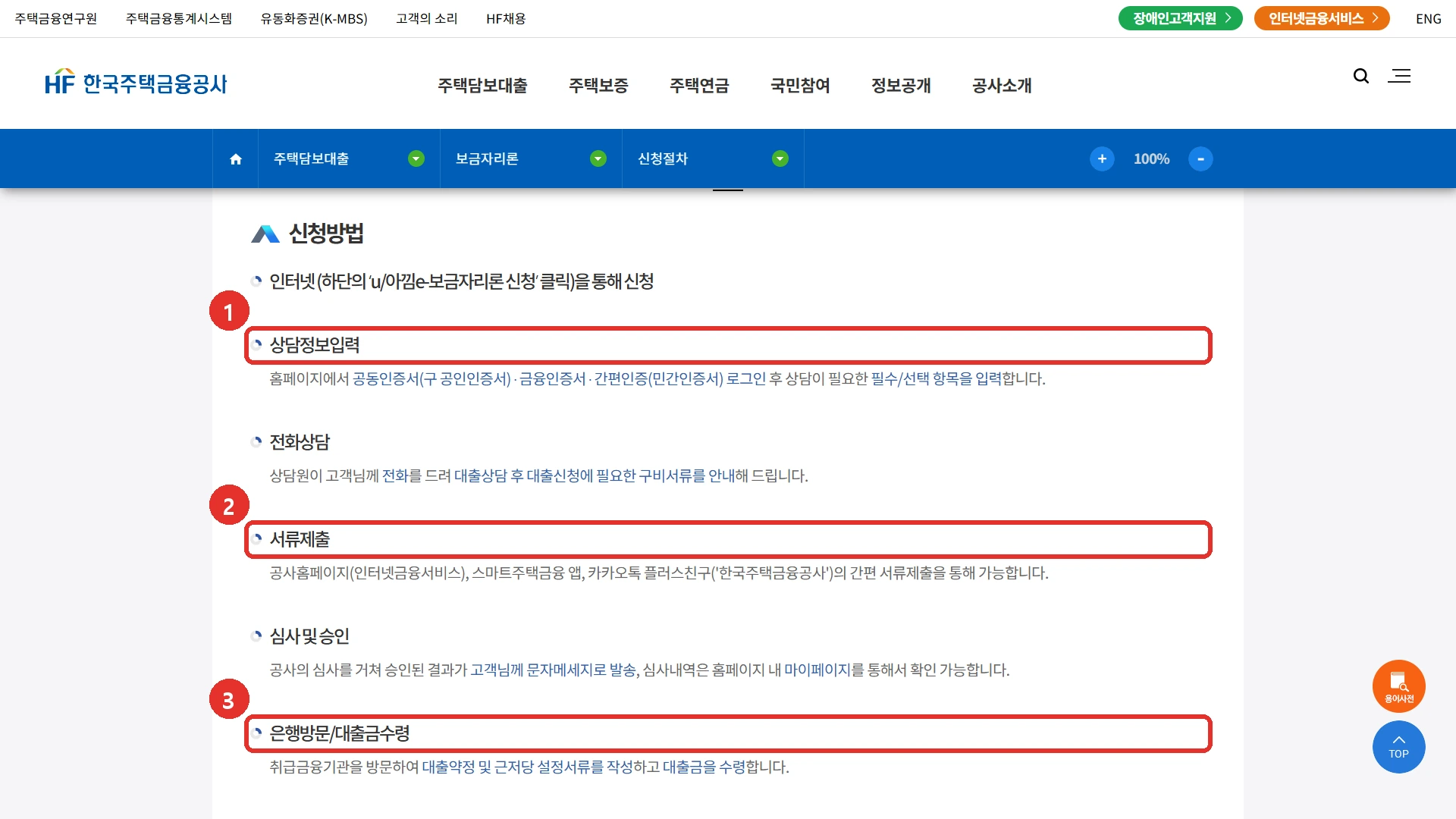Screen dimensions: 1456x819
Task: Click the 상담정보입력 step heading
Action: pyautogui.click(x=315, y=345)
